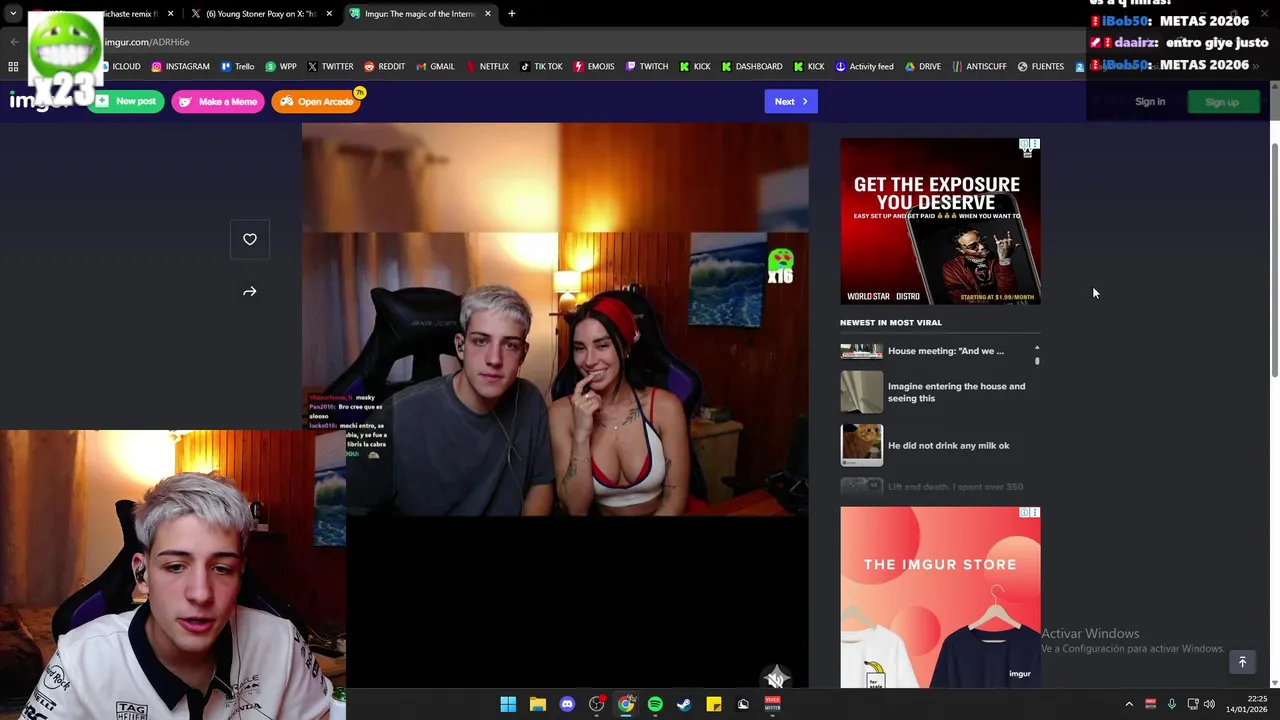The height and width of the screenshot is (720, 1280).
Task: Open Voicemeeter from the taskbar
Action: (772, 705)
